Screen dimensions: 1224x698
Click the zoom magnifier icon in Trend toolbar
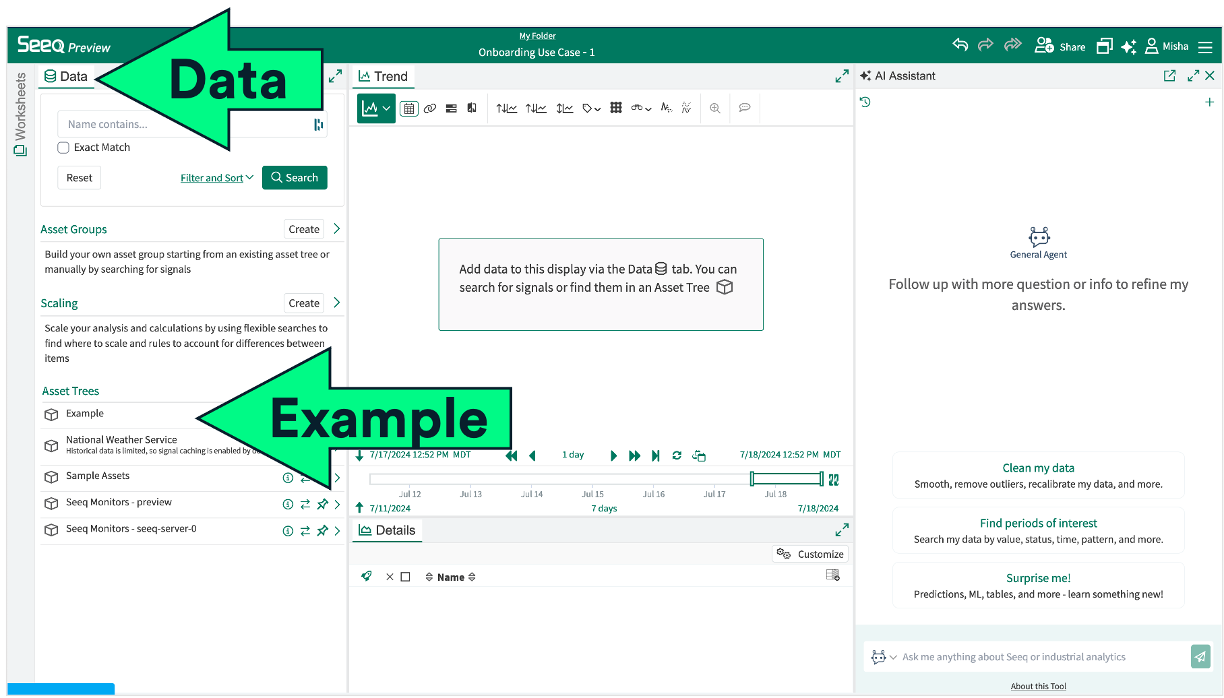pos(715,108)
